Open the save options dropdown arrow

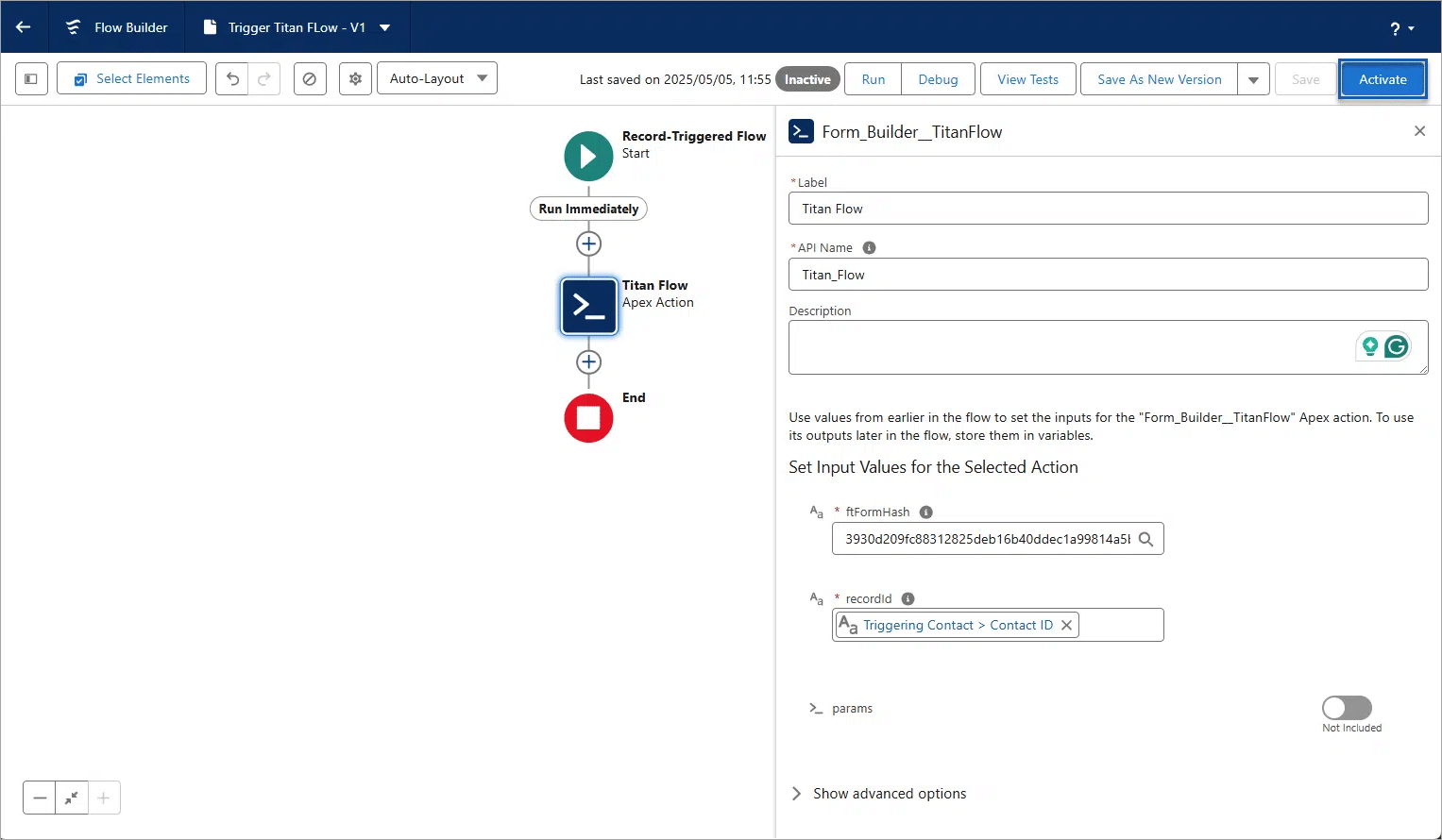pyautogui.click(x=1253, y=79)
